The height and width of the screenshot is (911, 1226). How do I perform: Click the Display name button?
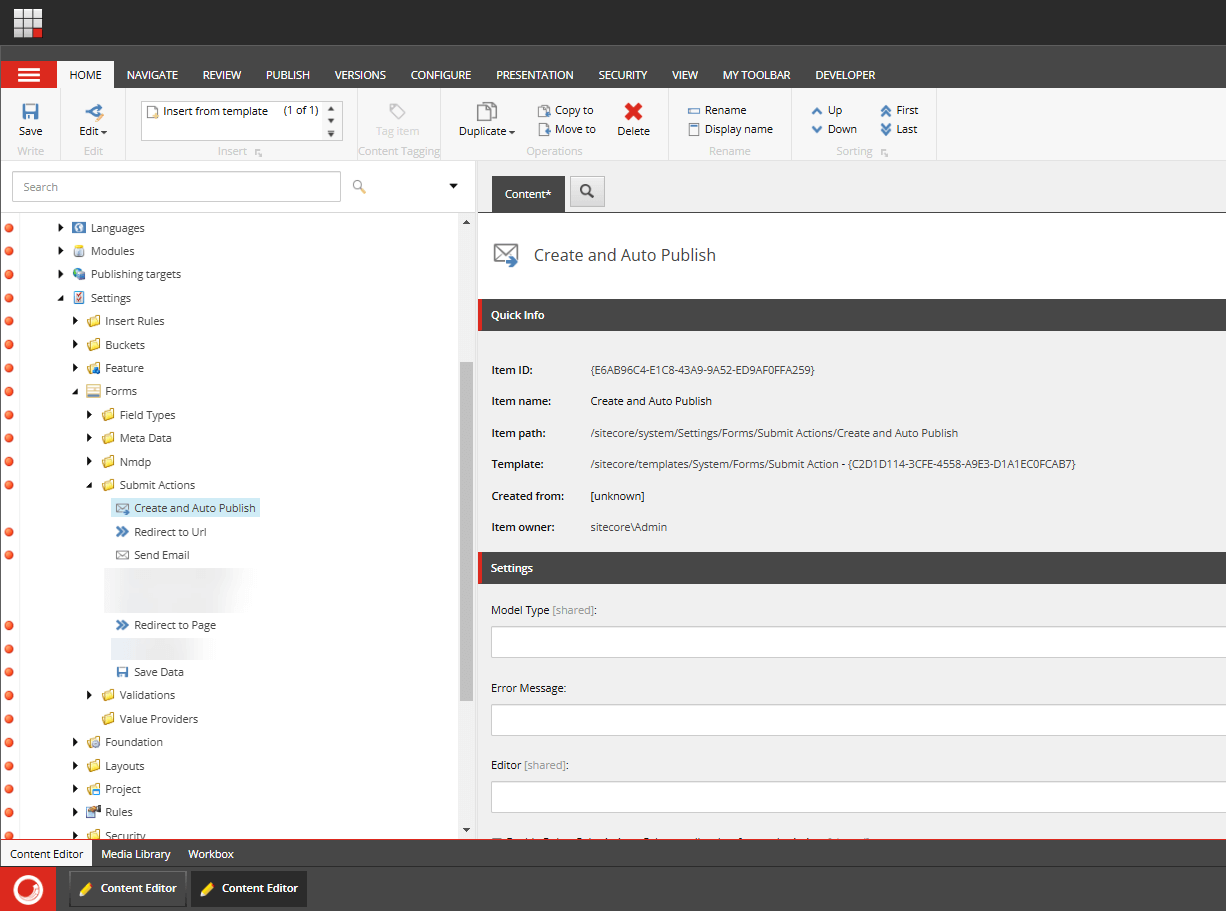click(730, 130)
